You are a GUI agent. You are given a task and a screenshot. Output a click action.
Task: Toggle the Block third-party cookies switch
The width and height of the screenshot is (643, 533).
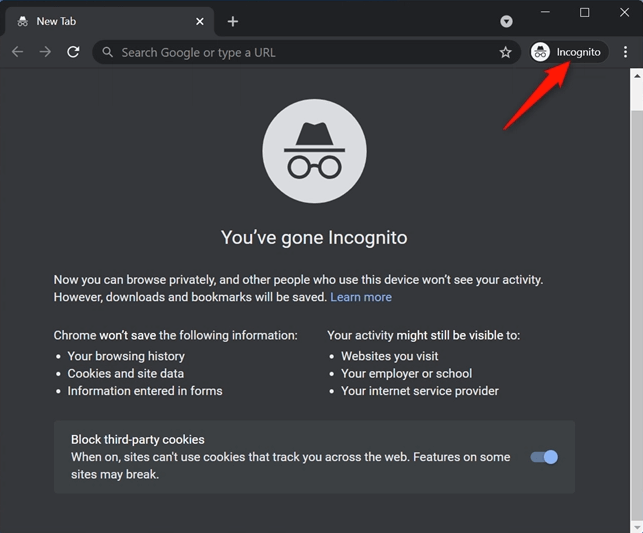544,457
